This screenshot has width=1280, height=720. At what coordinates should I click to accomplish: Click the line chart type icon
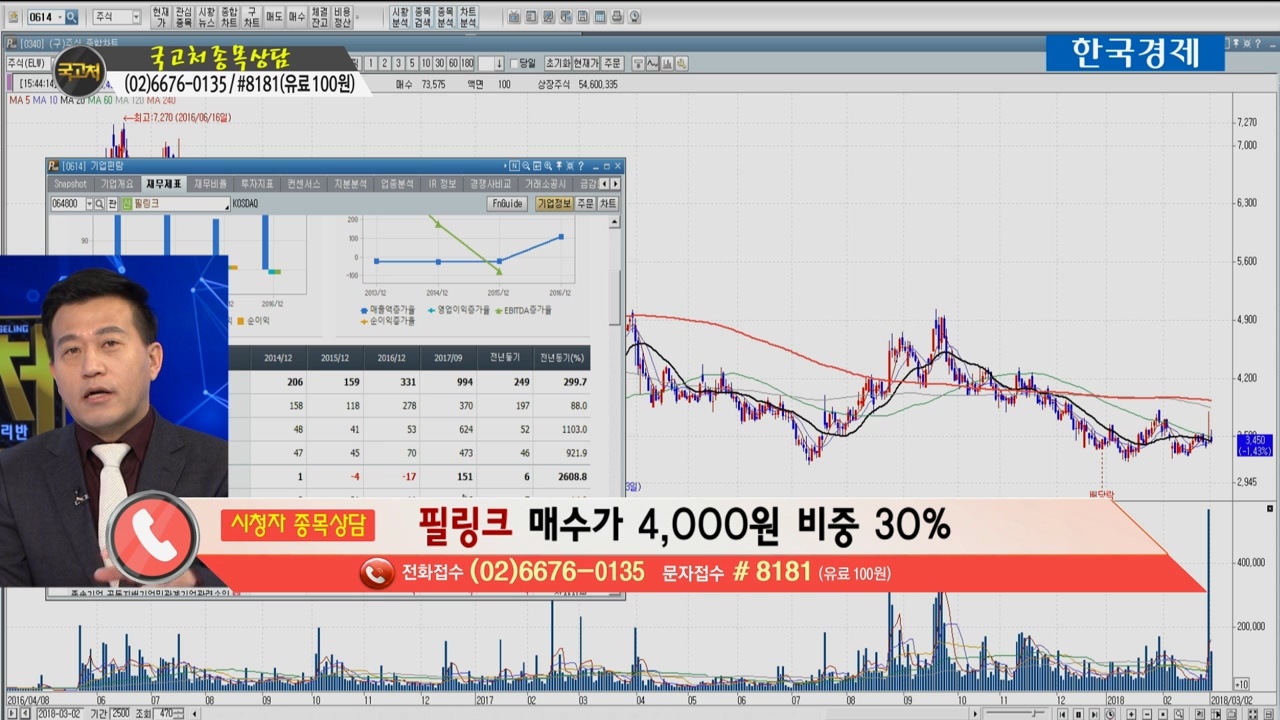pyautogui.click(x=651, y=63)
